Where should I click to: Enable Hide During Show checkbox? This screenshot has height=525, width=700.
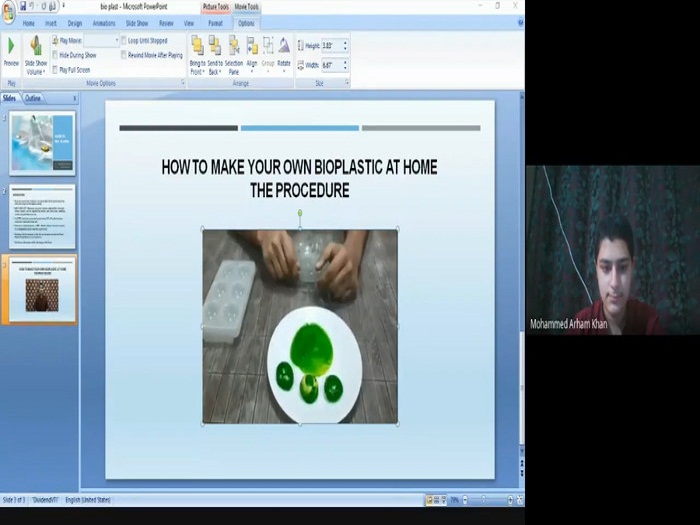pos(55,55)
